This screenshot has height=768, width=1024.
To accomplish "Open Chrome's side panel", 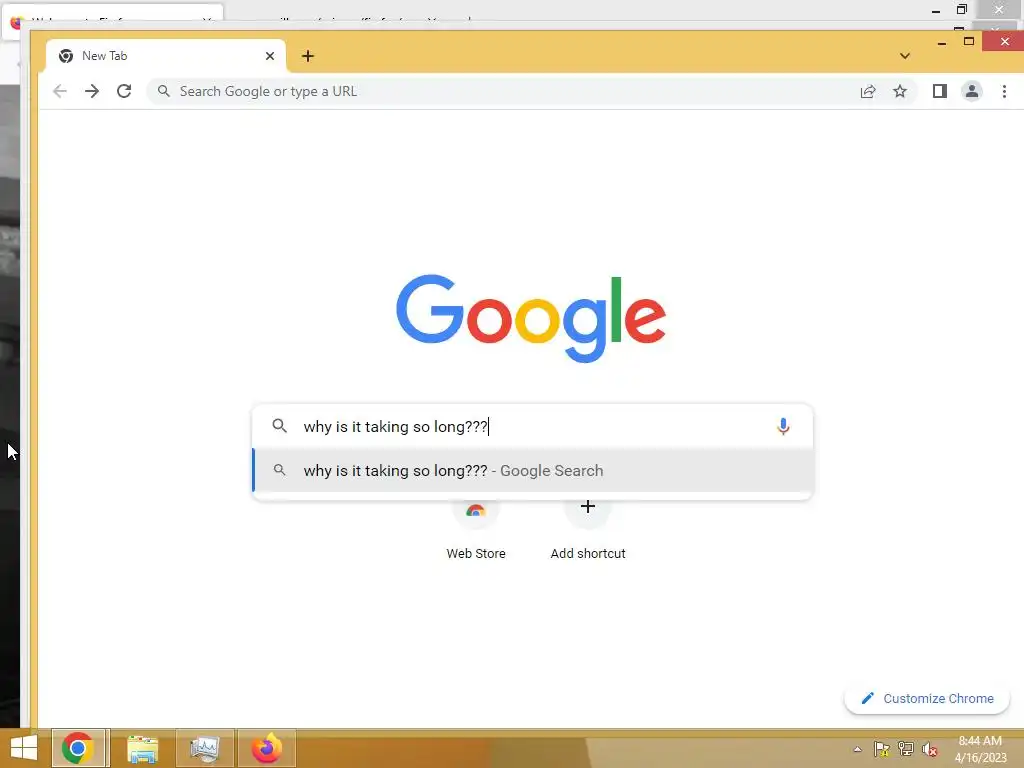I will 940,91.
